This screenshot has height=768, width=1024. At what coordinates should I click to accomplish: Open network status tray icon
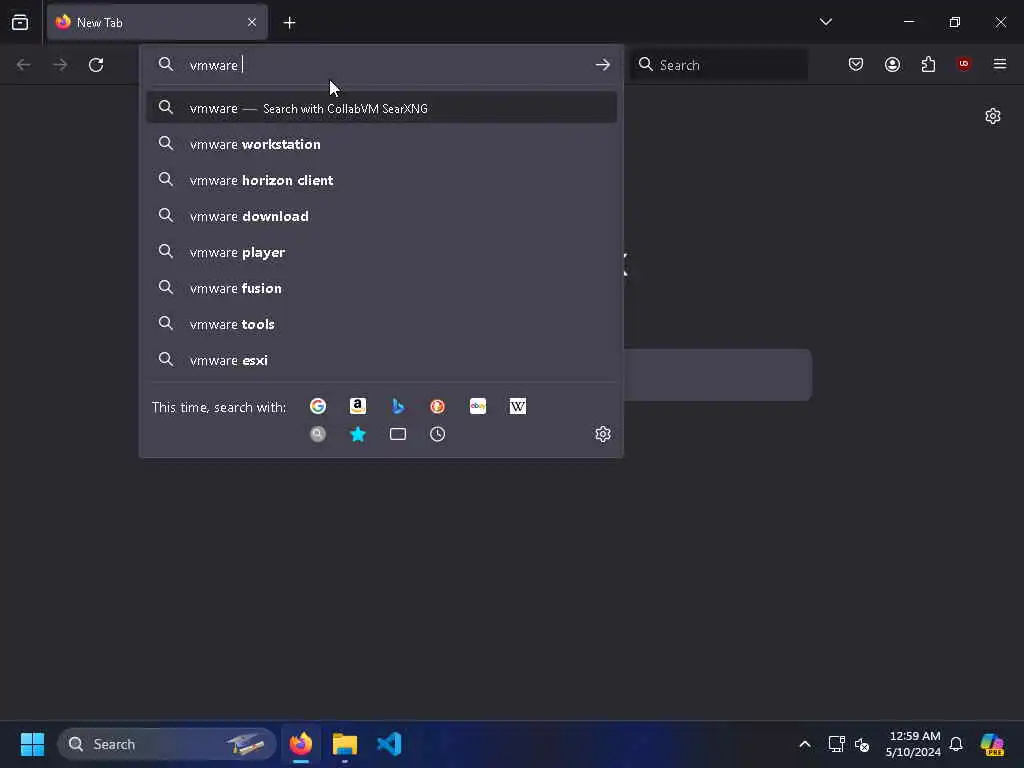pyautogui.click(x=837, y=744)
